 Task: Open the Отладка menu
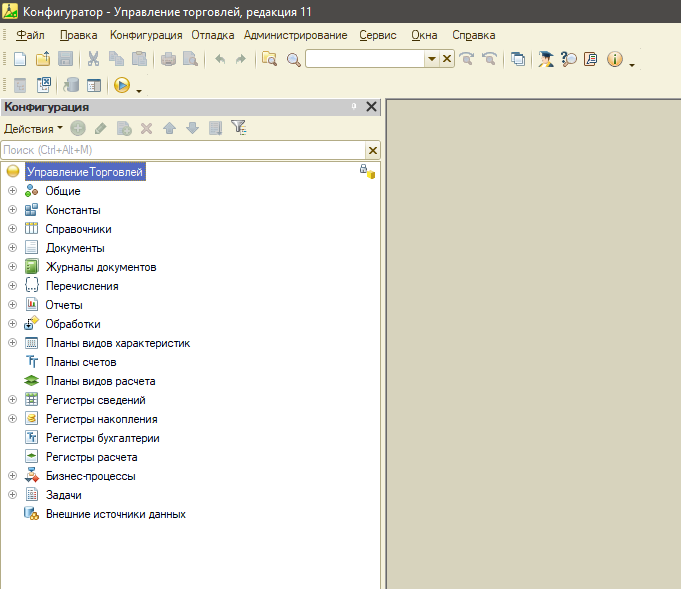[213, 35]
